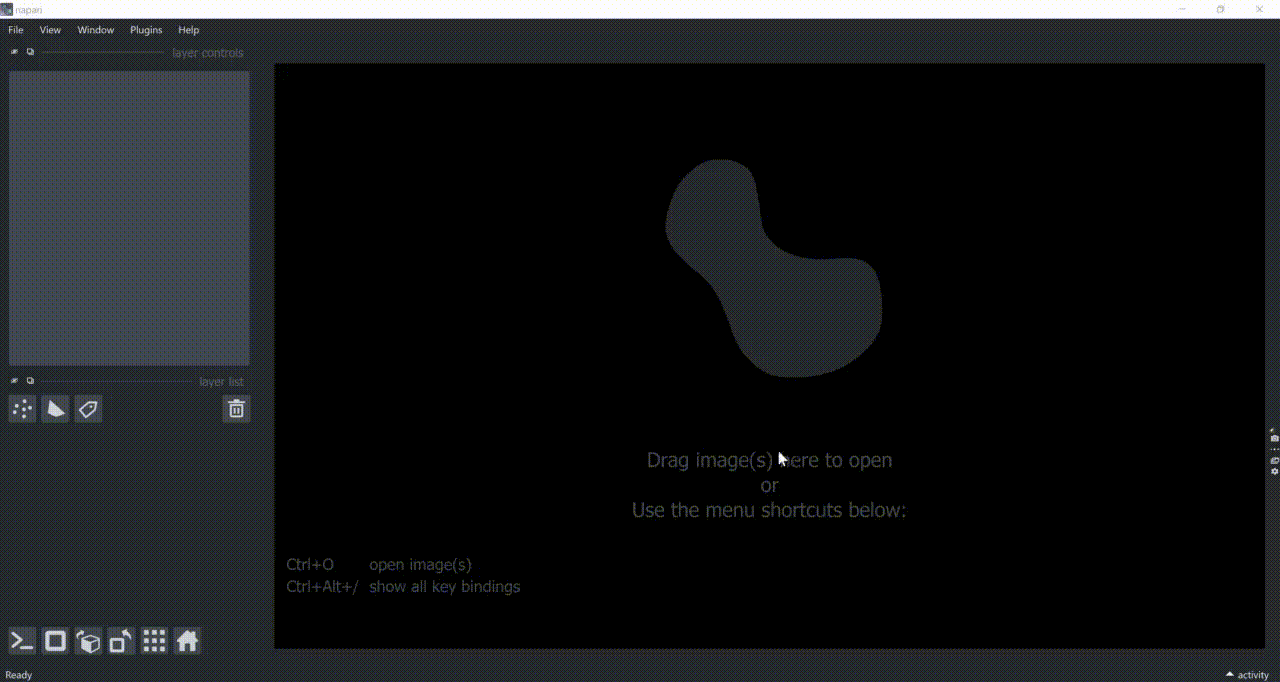This screenshot has width=1280, height=682.
Task: Reset view with home button
Action: coord(187,641)
